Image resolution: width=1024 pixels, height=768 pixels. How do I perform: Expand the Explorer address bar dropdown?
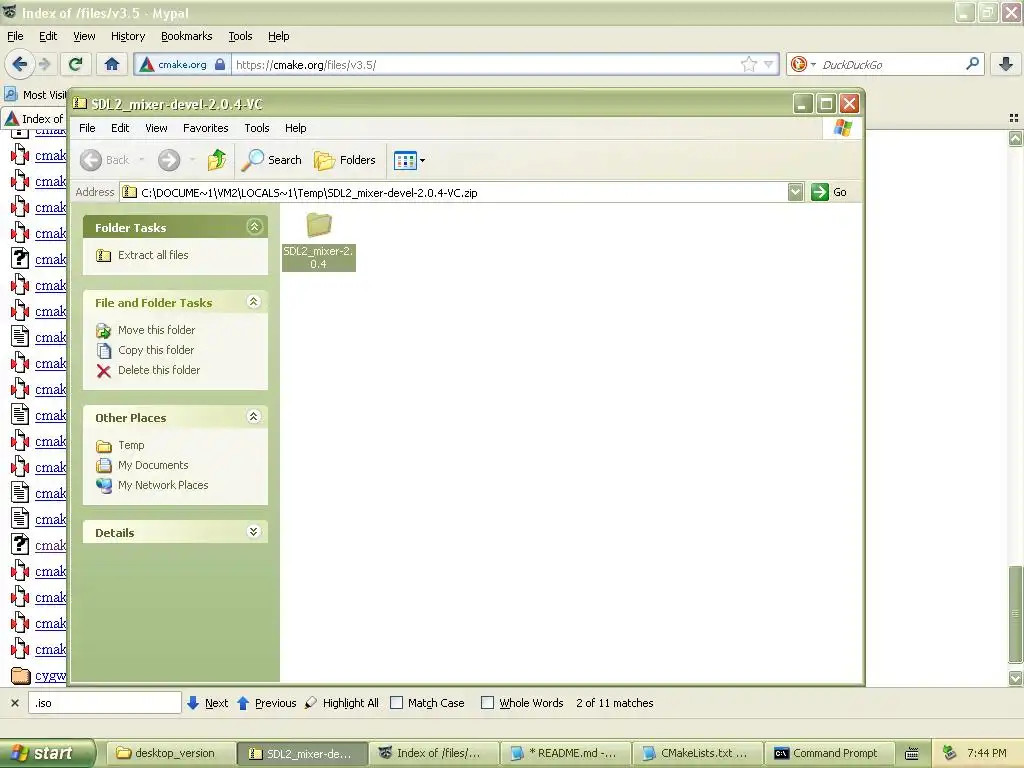[795, 192]
